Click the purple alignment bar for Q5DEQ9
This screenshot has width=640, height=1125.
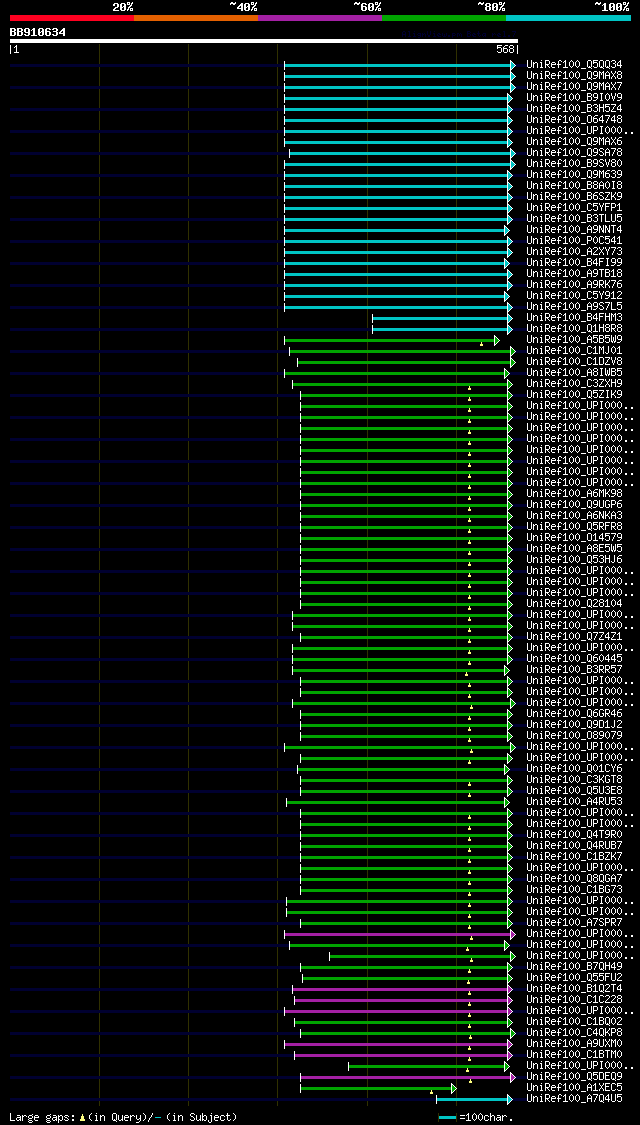[x=407, y=1078]
